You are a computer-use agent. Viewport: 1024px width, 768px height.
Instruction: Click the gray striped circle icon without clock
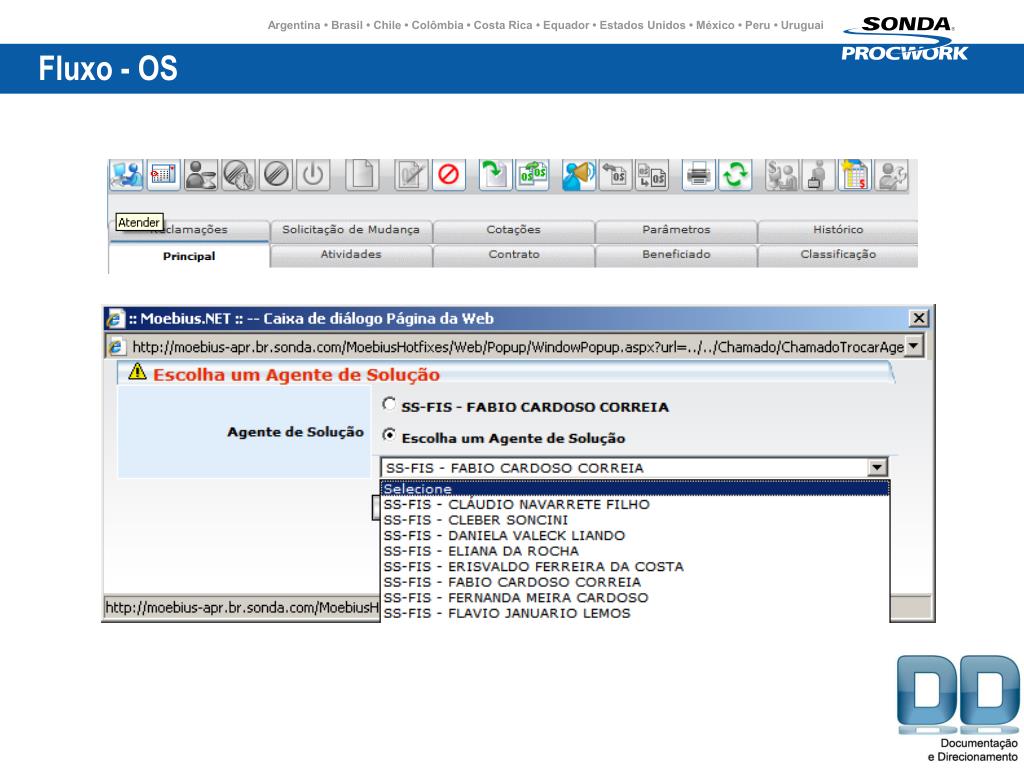(x=276, y=175)
